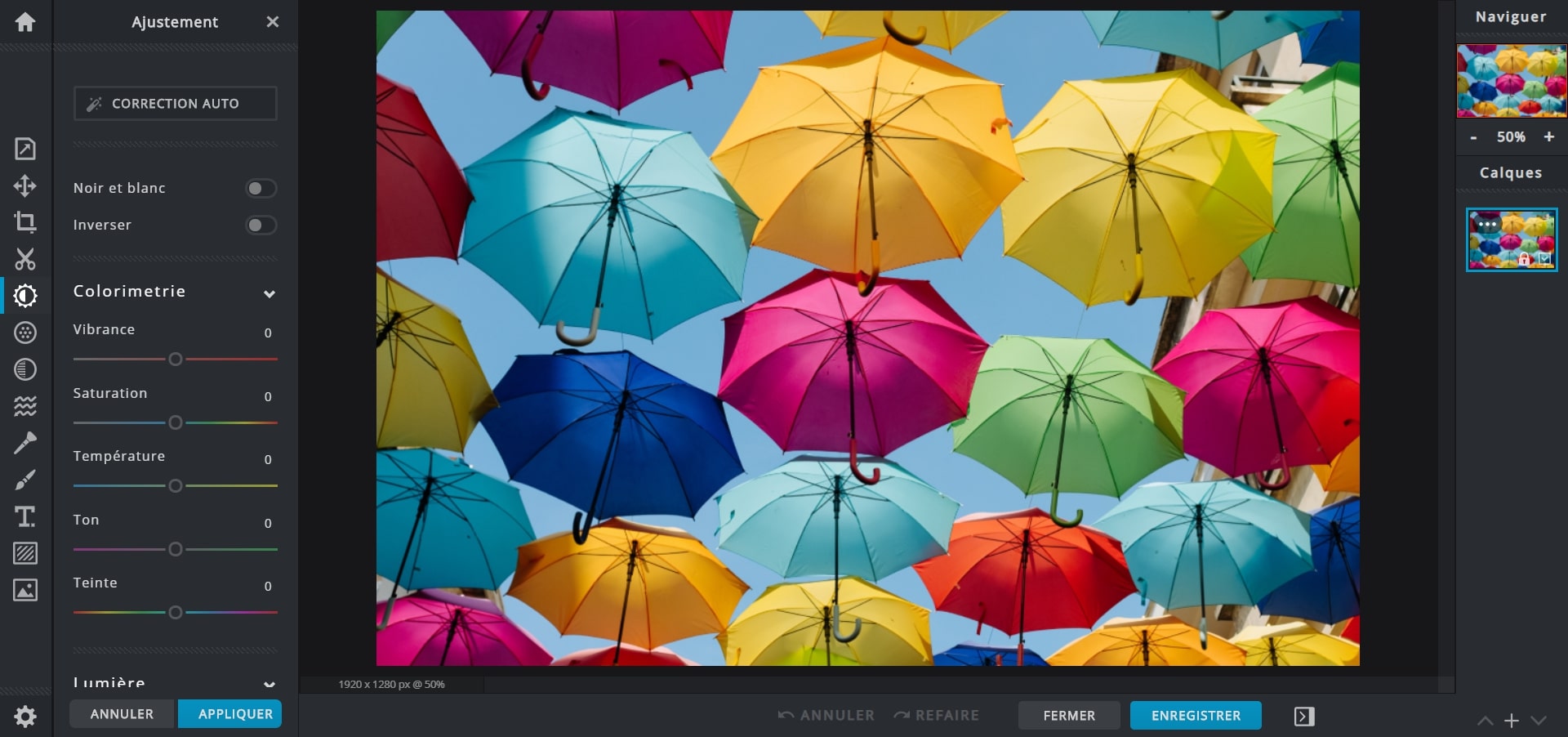Click the Ton slider handle

click(x=175, y=550)
